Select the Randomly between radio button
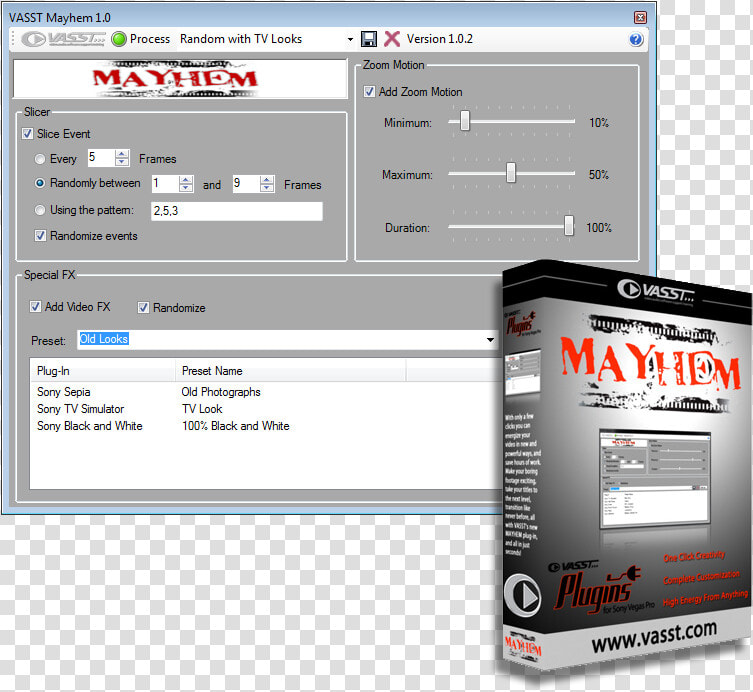The image size is (753, 692). click(40, 183)
